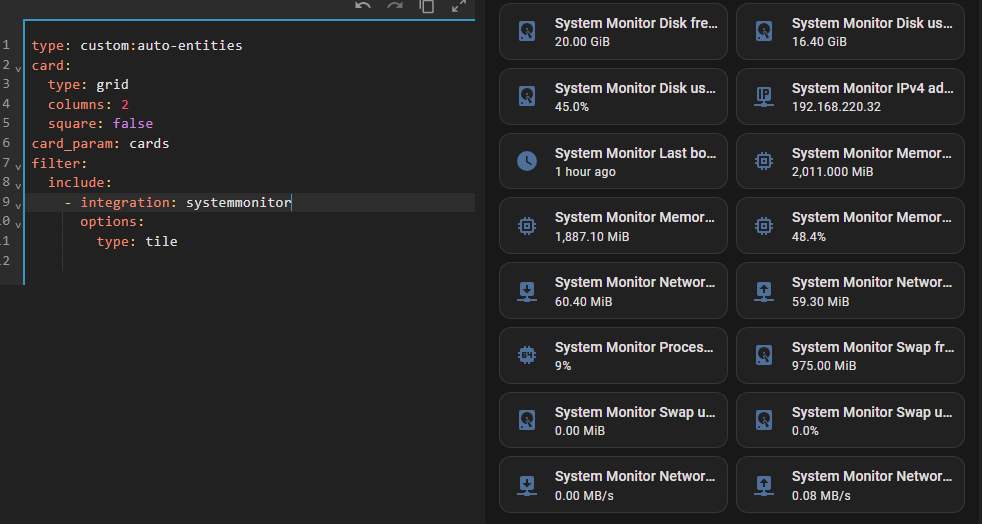Collapse the card: block fold arrow
Viewport: 982px width, 524px height.
18,66
